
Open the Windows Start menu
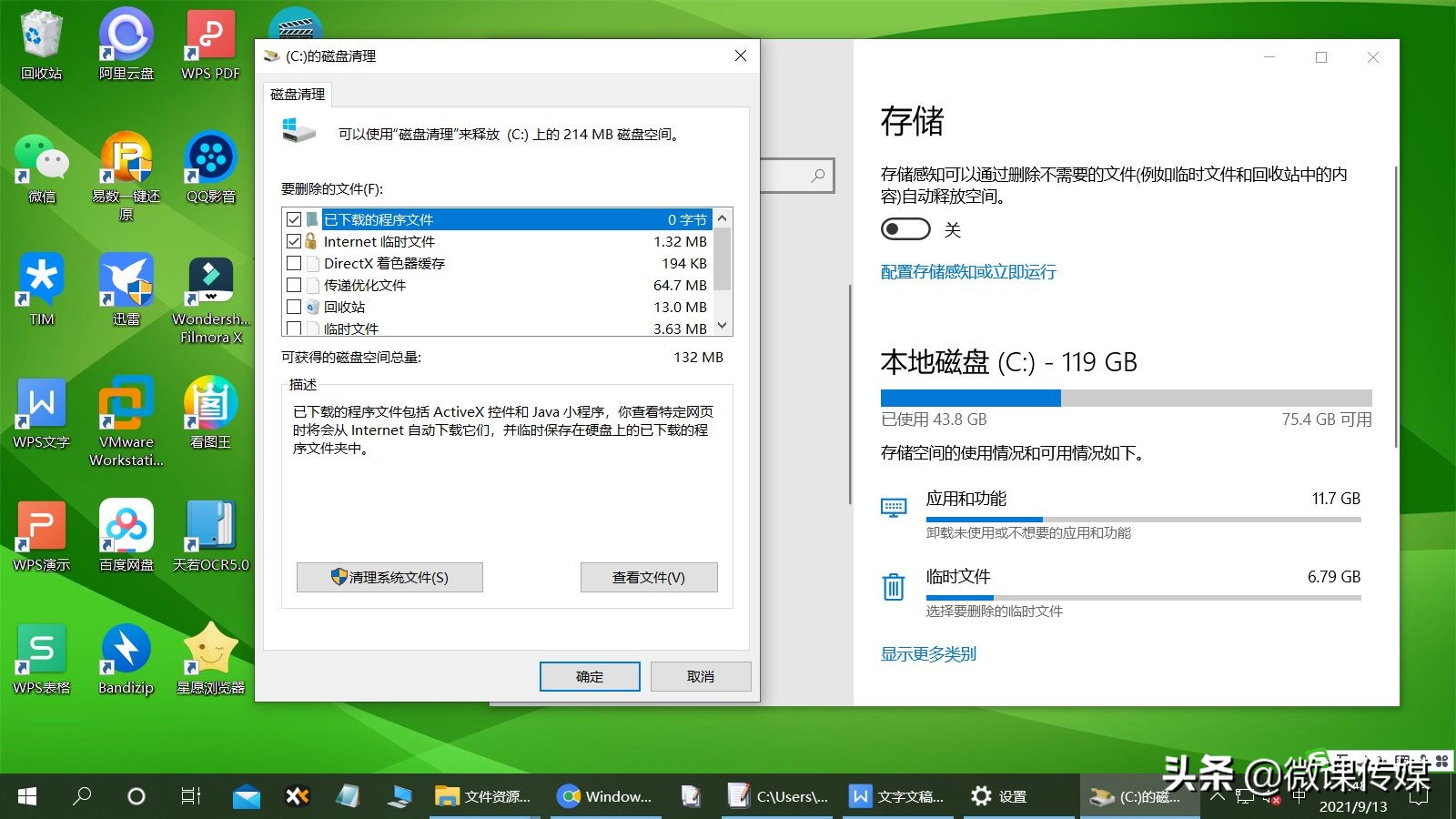tap(25, 796)
